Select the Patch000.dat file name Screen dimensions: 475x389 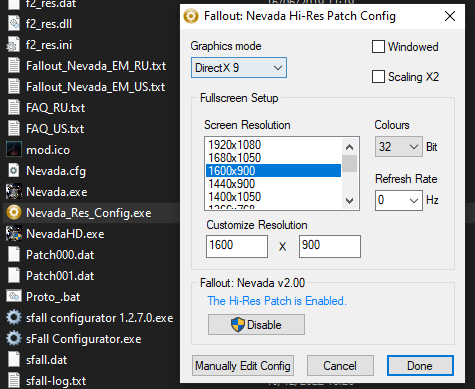pos(60,255)
